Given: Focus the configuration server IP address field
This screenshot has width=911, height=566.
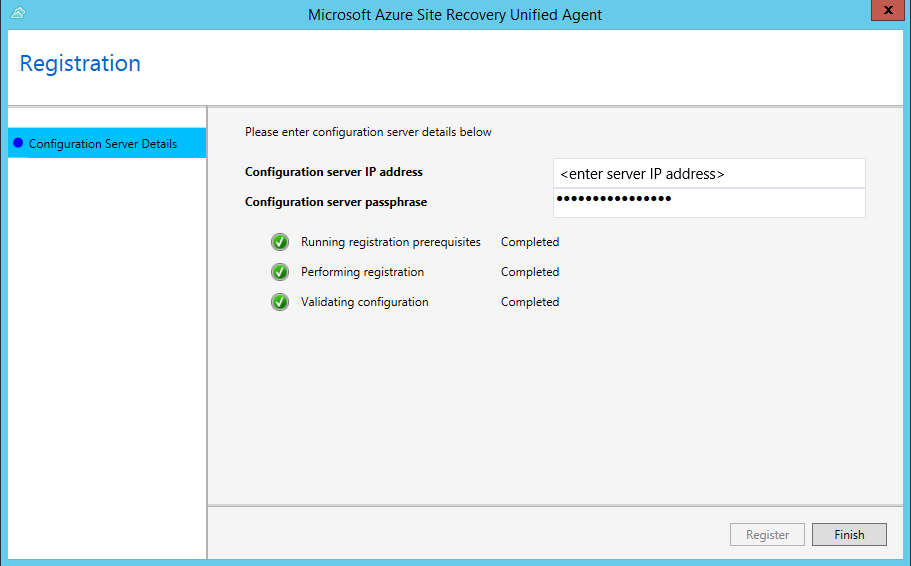Looking at the screenshot, I should click(708, 173).
